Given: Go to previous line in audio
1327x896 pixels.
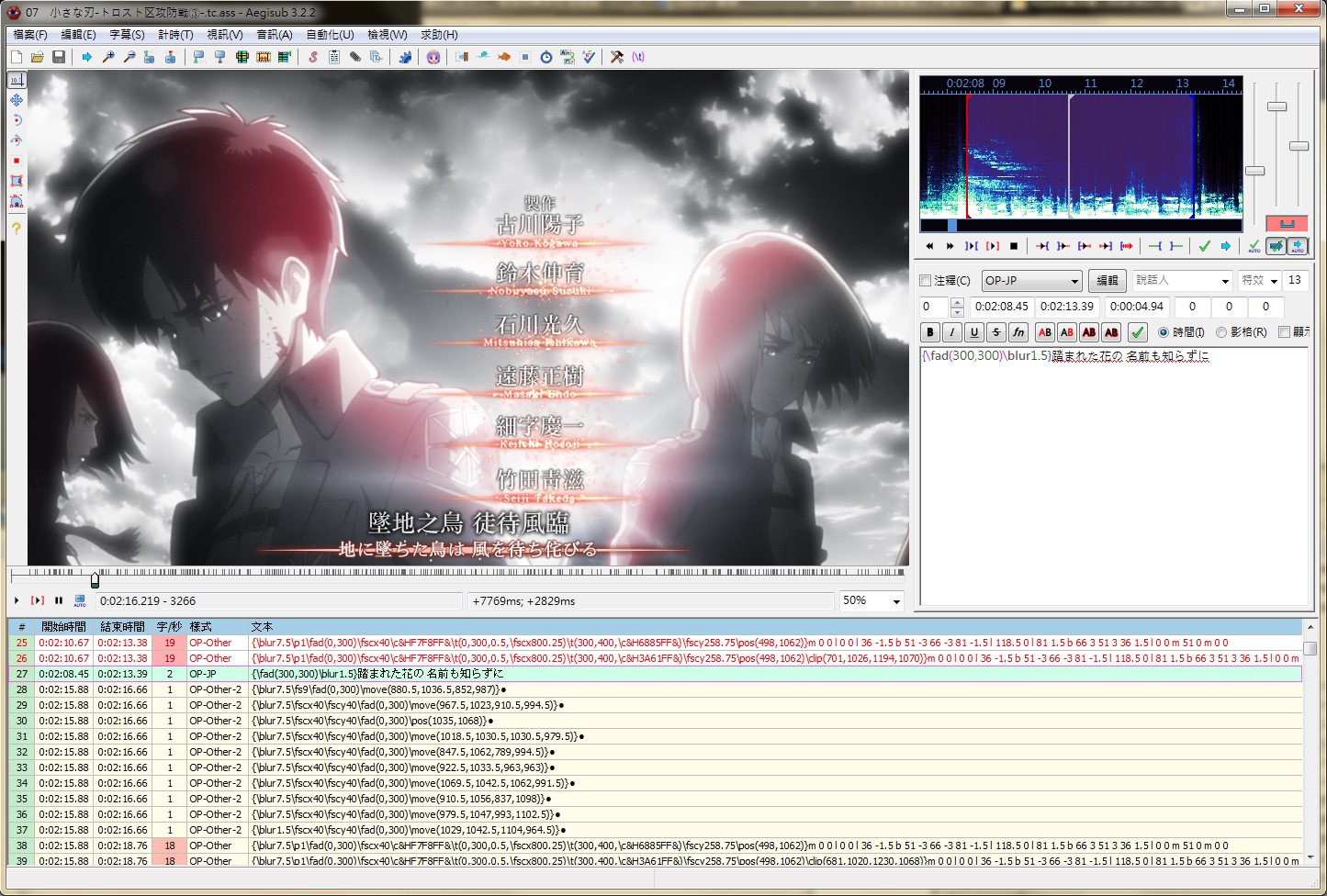Looking at the screenshot, I should point(929,246).
